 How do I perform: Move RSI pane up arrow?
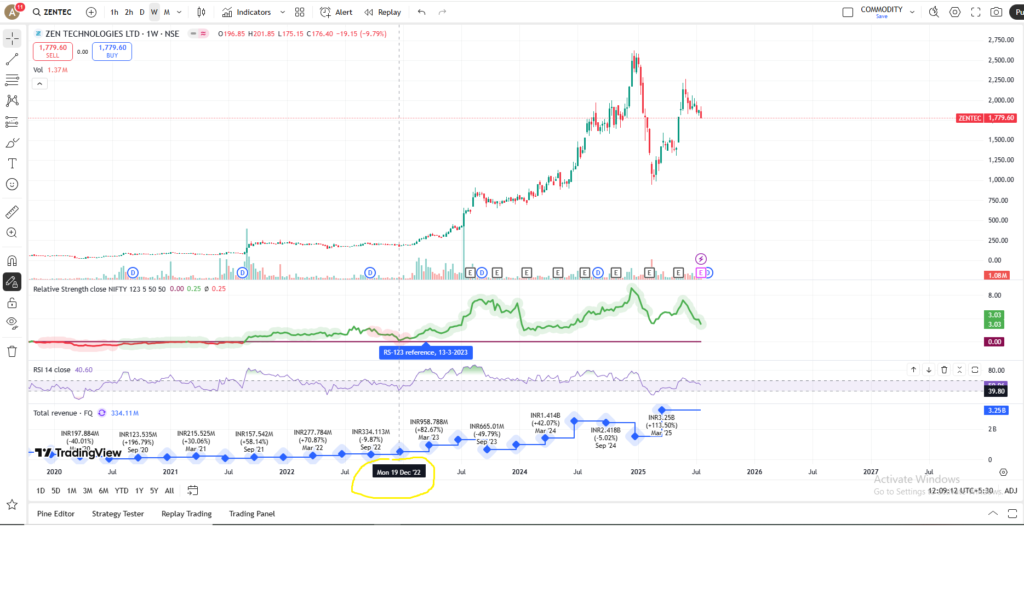point(913,369)
